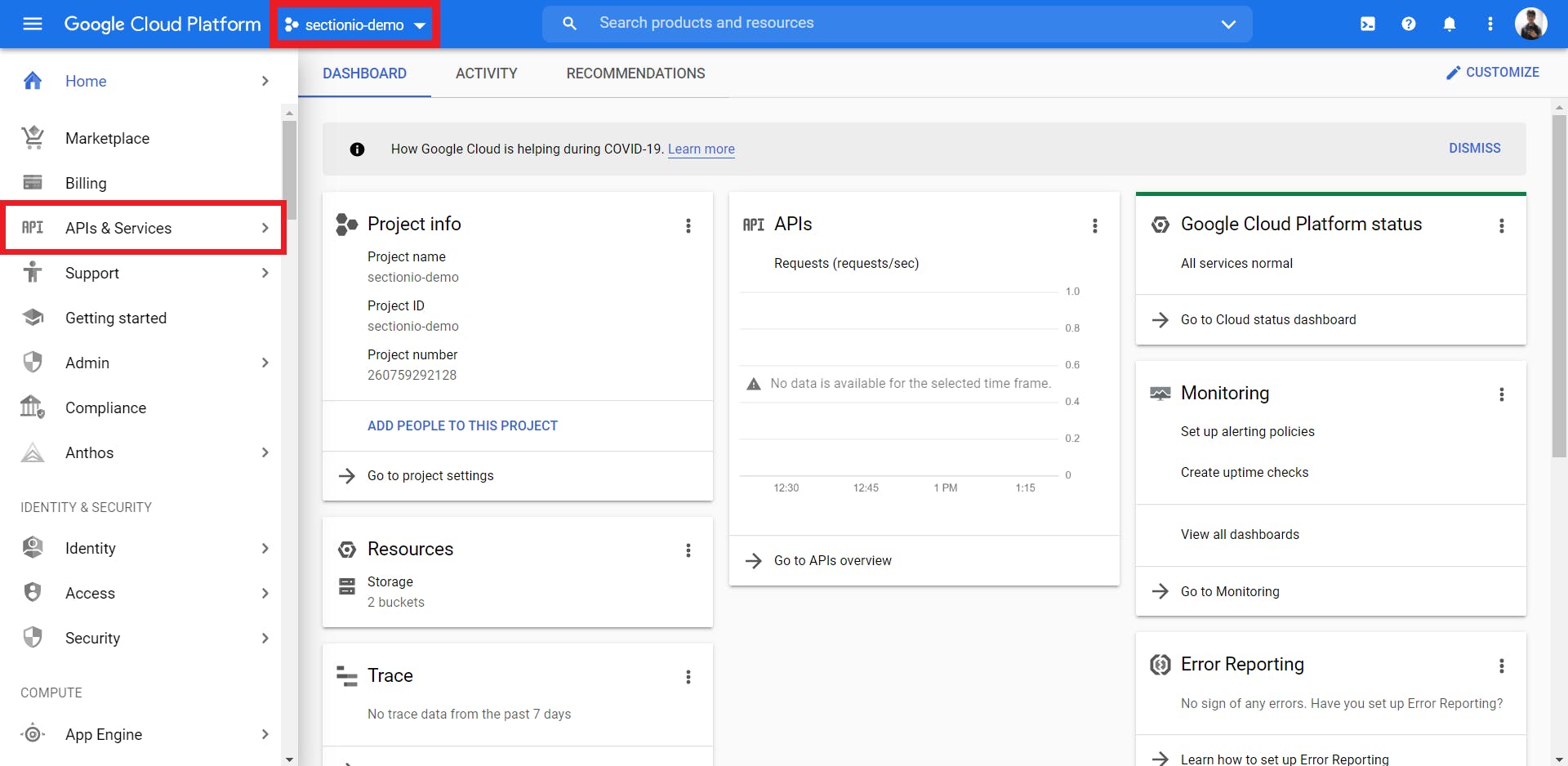Screen dimensions: 1568x766
Task: Open Google Cloud Platform status card options
Action: 1502,226
